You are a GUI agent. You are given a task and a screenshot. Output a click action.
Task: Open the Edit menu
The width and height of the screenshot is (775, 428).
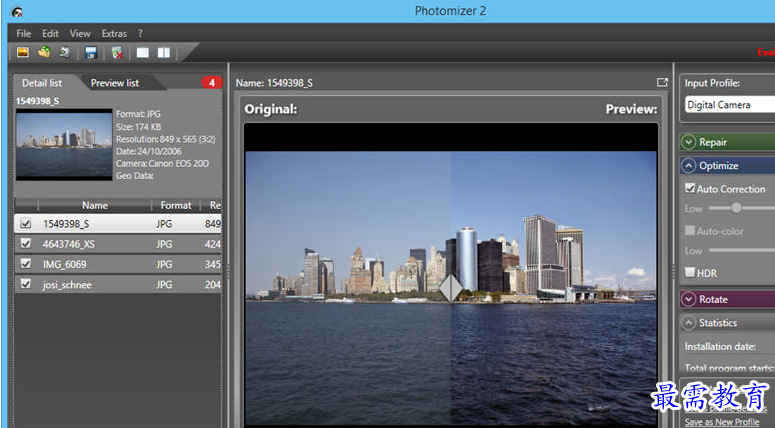50,34
